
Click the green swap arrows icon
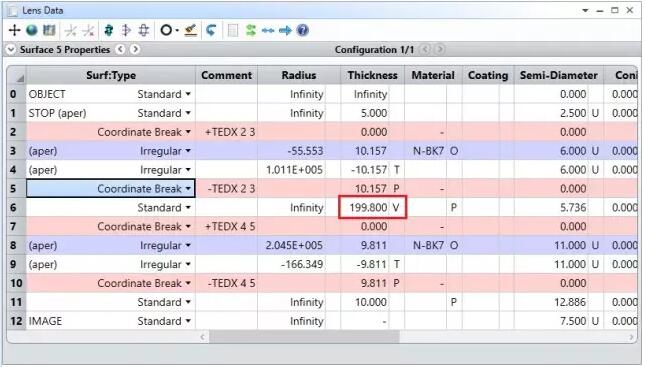(251, 30)
